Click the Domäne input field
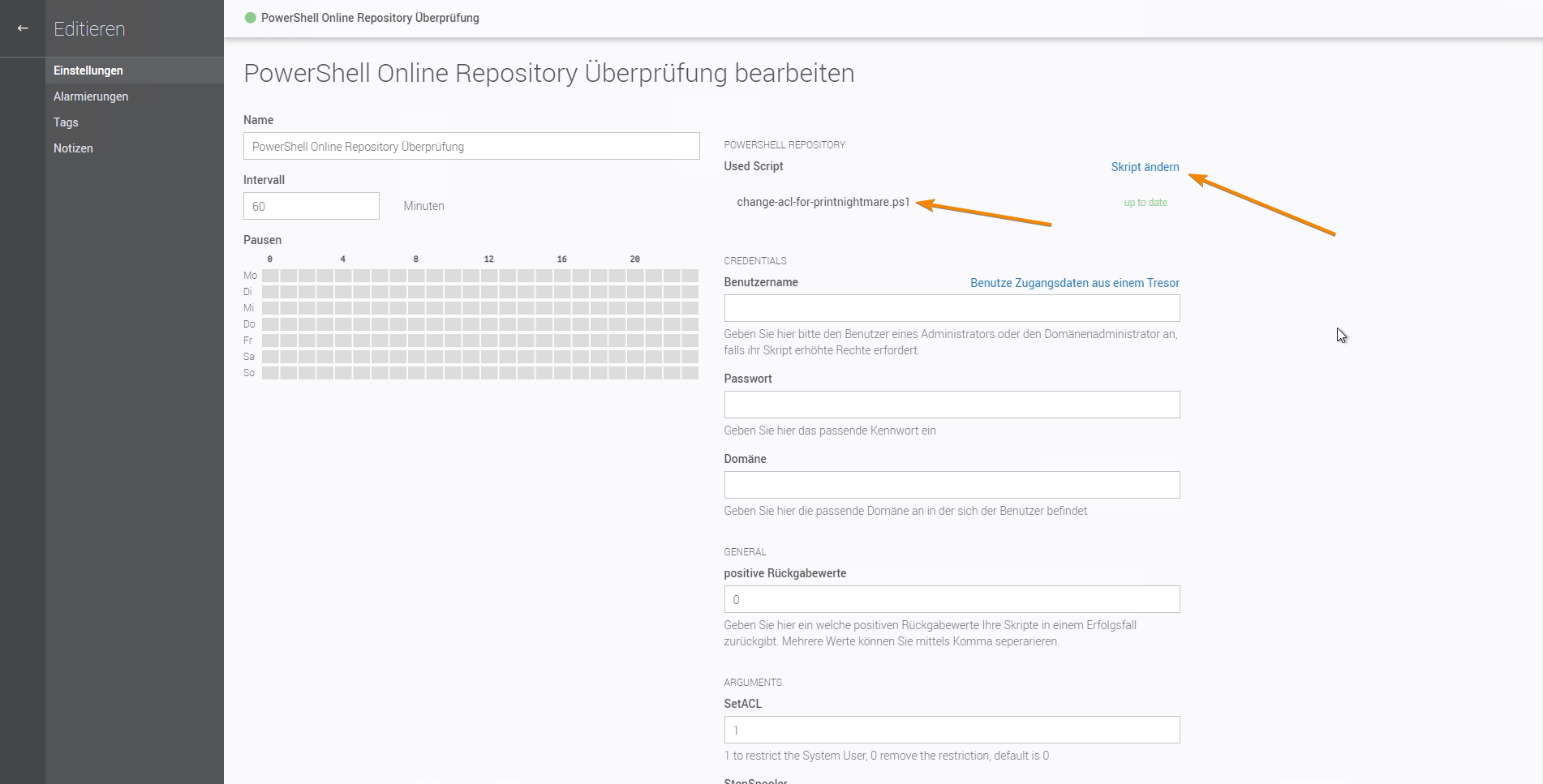 952,486
